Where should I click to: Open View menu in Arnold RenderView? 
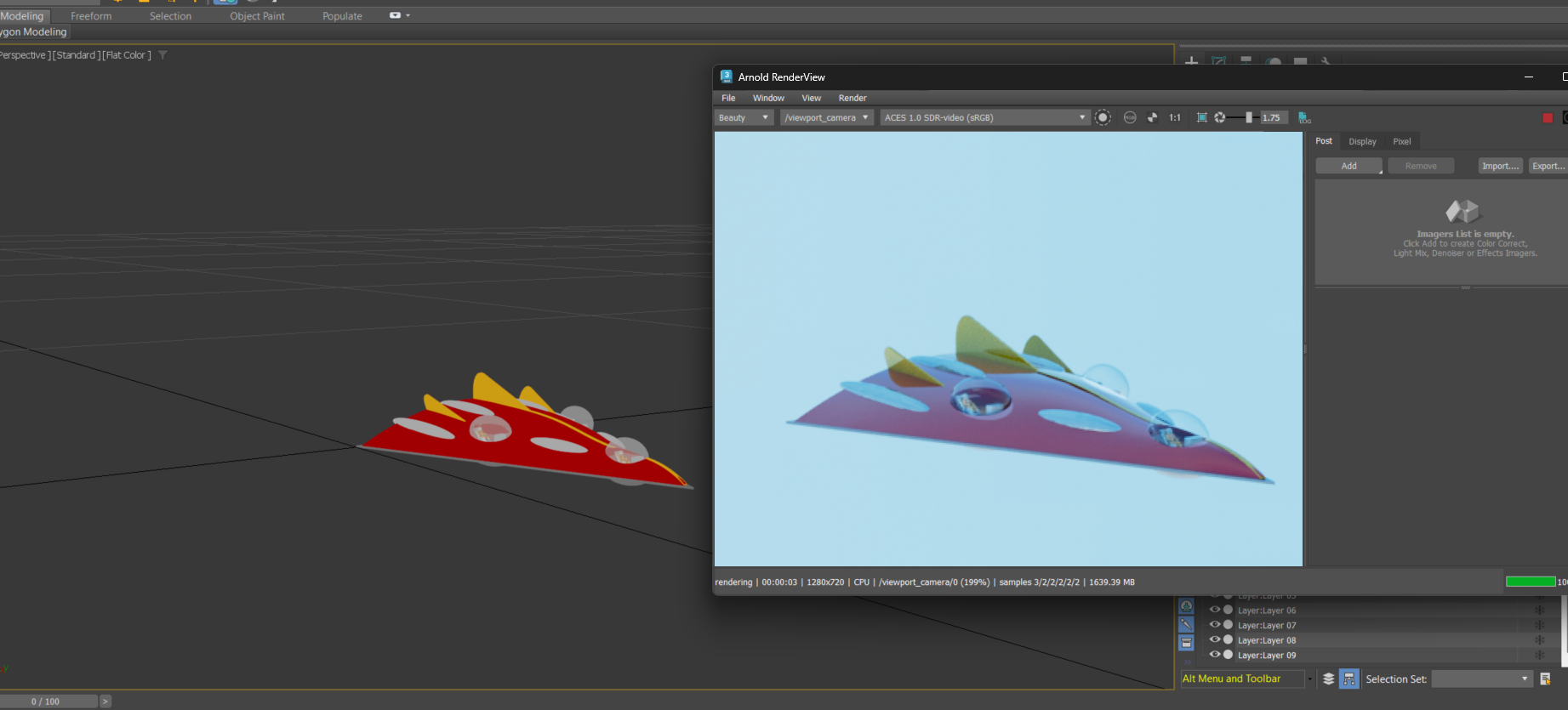811,98
